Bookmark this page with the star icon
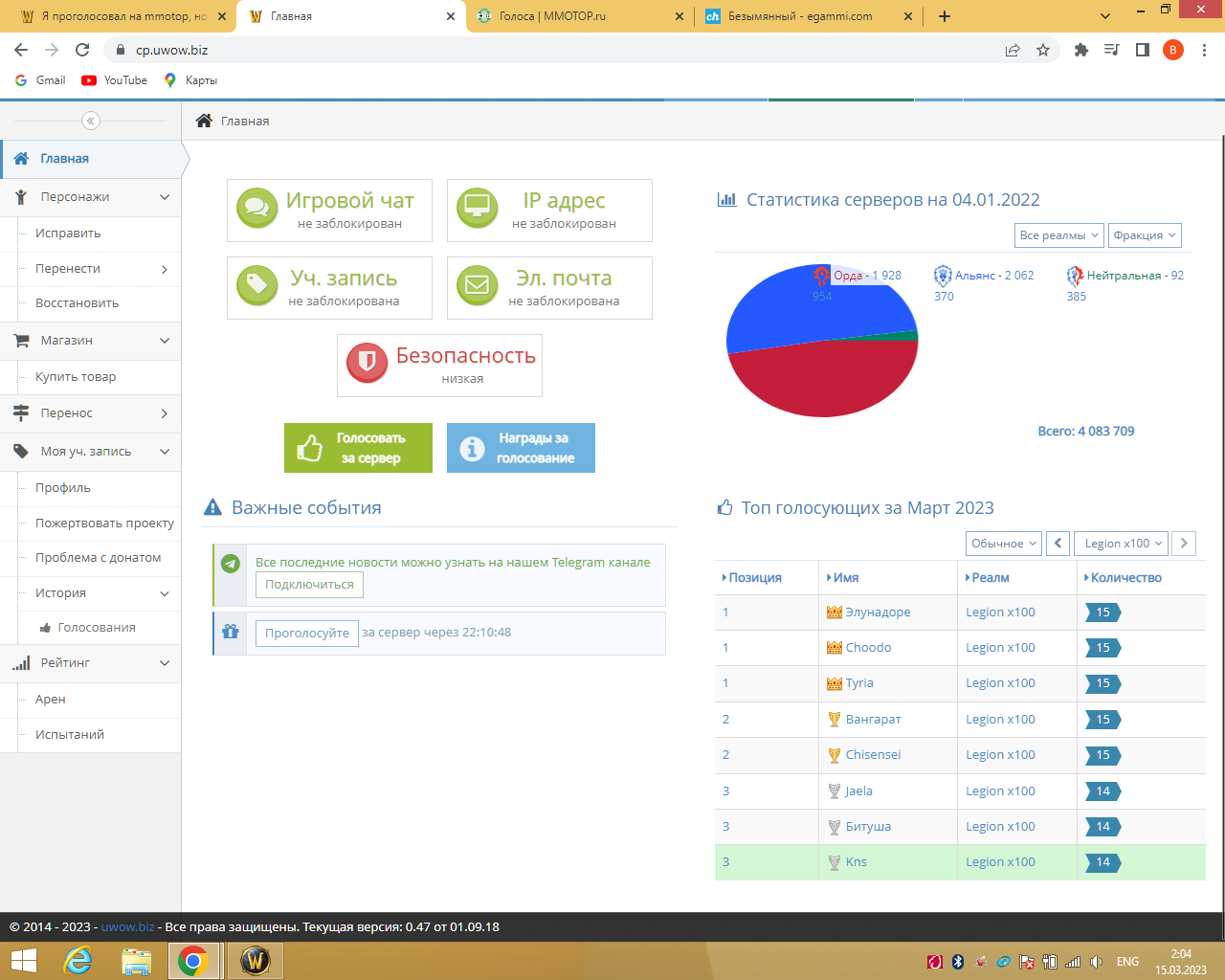The image size is (1225, 980). (1043, 50)
